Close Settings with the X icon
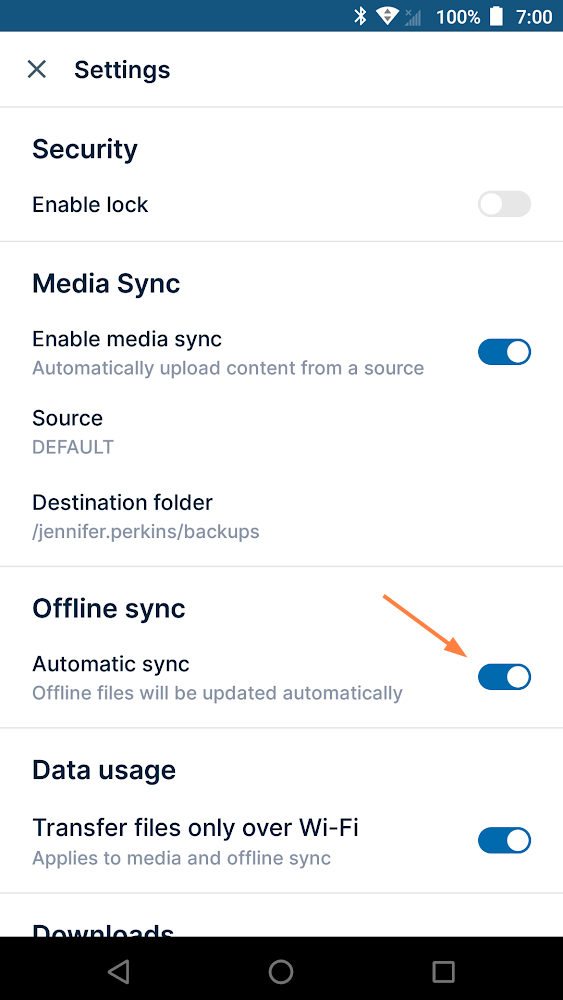The height and width of the screenshot is (1000, 563). 37,69
